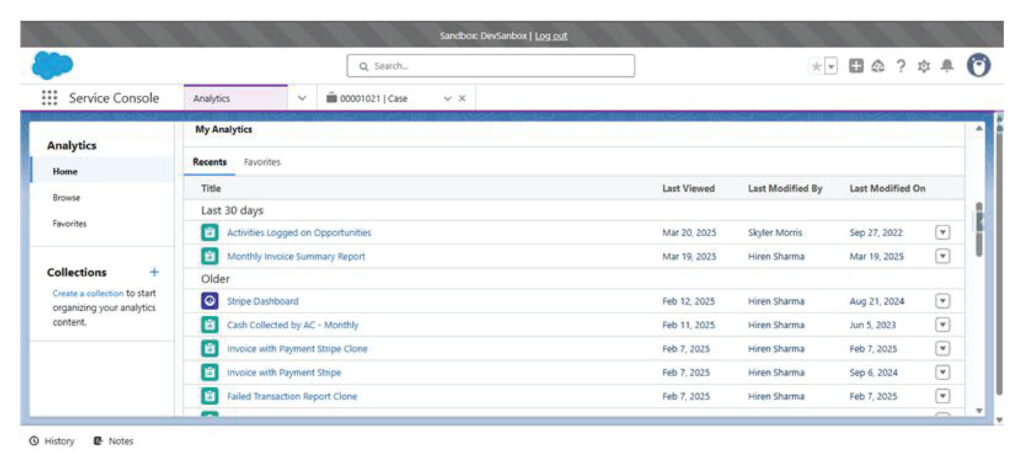Click report icon for Monthly Invoice Summary Report
This screenshot has width=1024, height=472.
click(210, 257)
